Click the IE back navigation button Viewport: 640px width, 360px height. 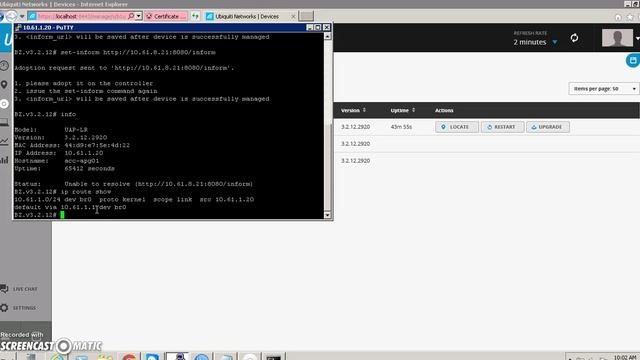(2, 16)
